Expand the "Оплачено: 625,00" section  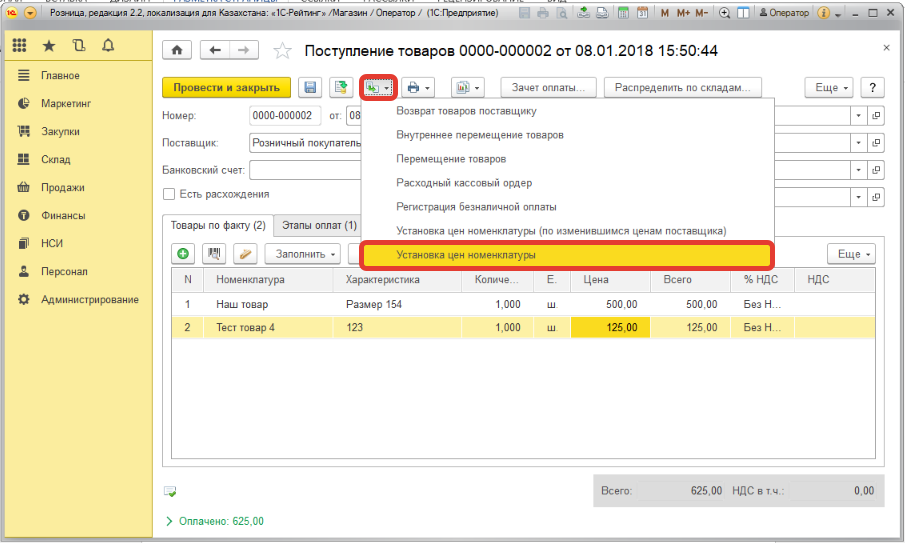[x=214, y=521]
